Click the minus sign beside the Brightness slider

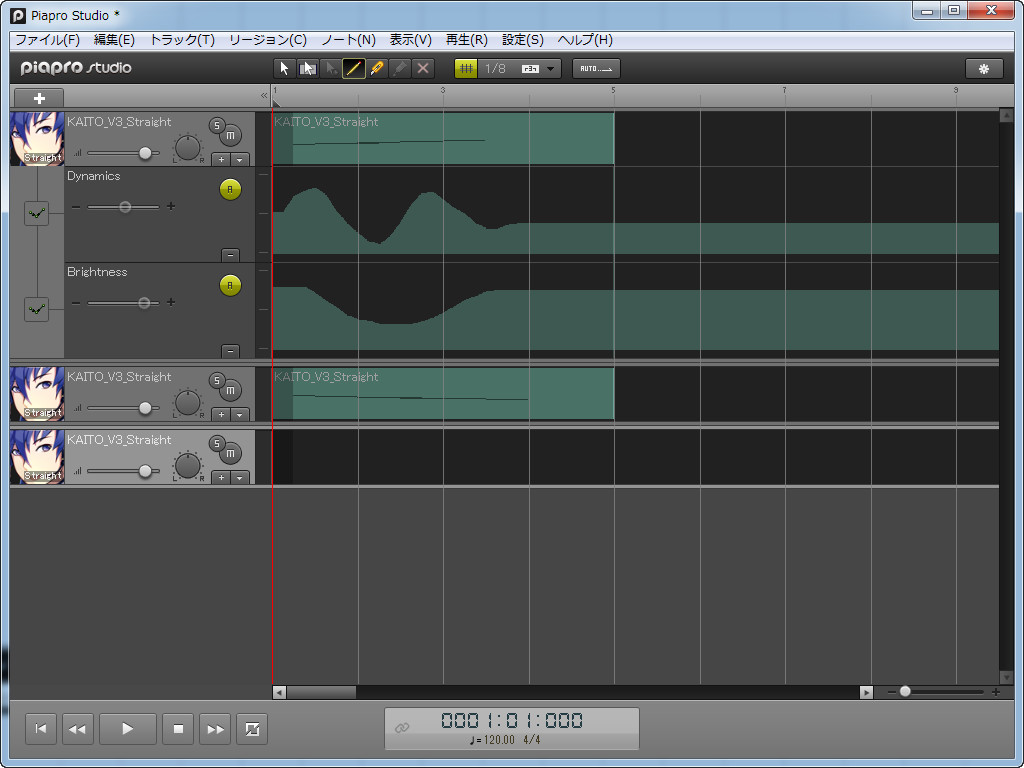click(x=76, y=303)
